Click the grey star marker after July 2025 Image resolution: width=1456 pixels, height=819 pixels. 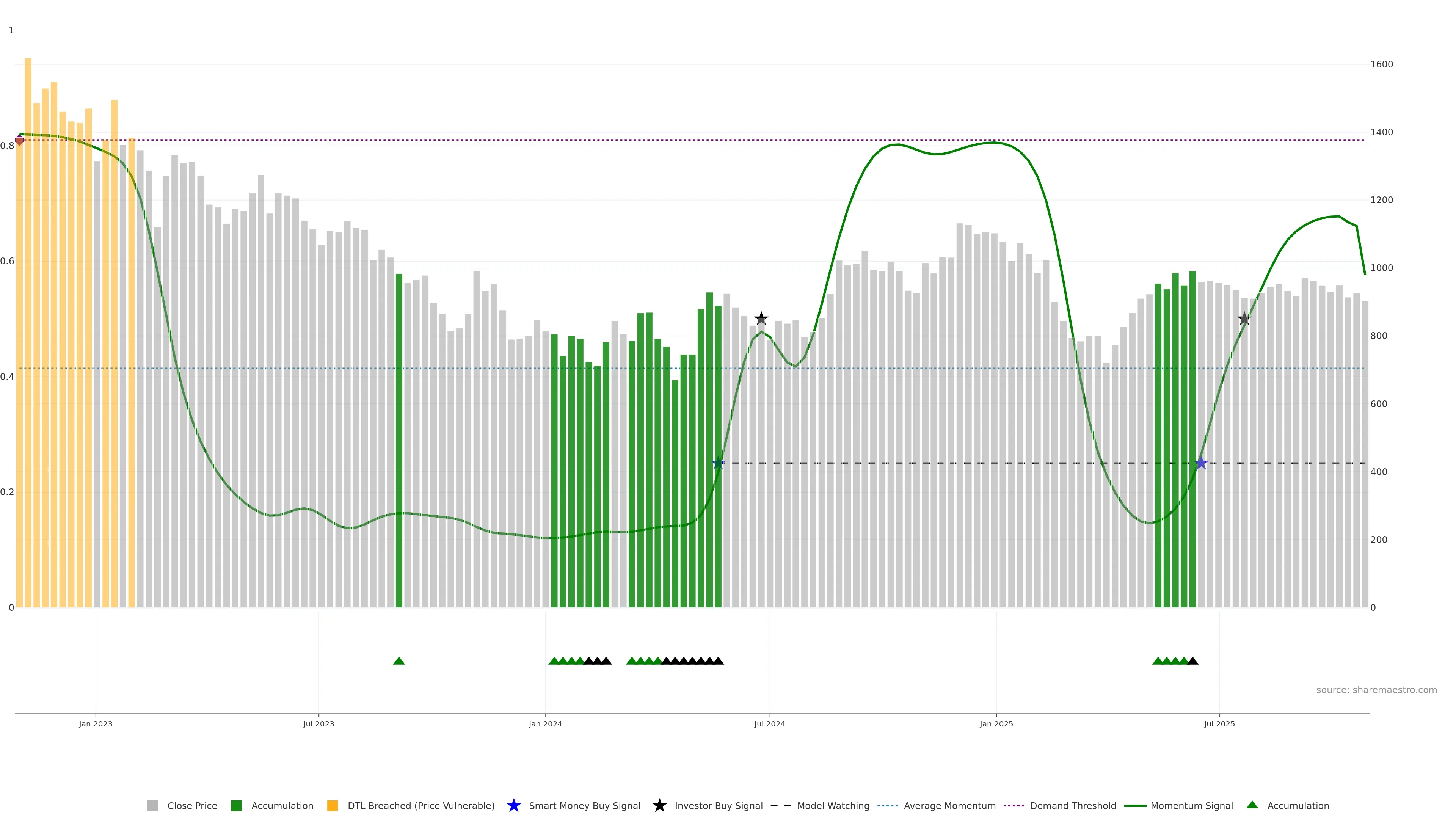pyautogui.click(x=1244, y=319)
